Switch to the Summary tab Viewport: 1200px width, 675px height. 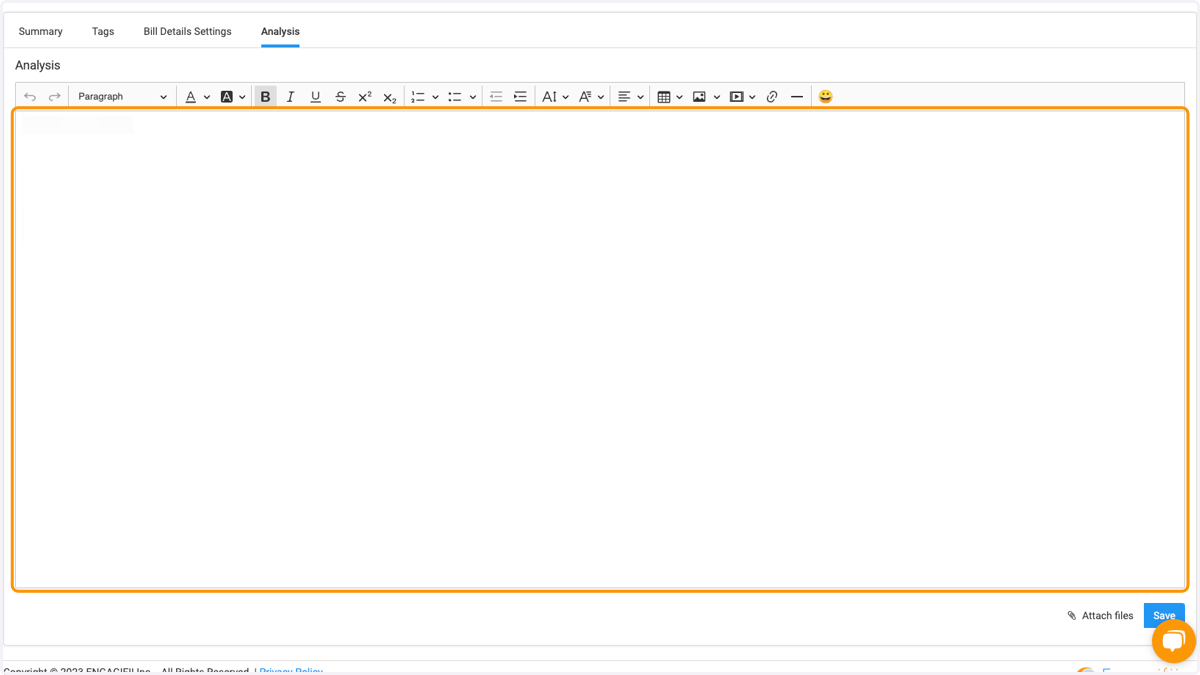point(41,31)
